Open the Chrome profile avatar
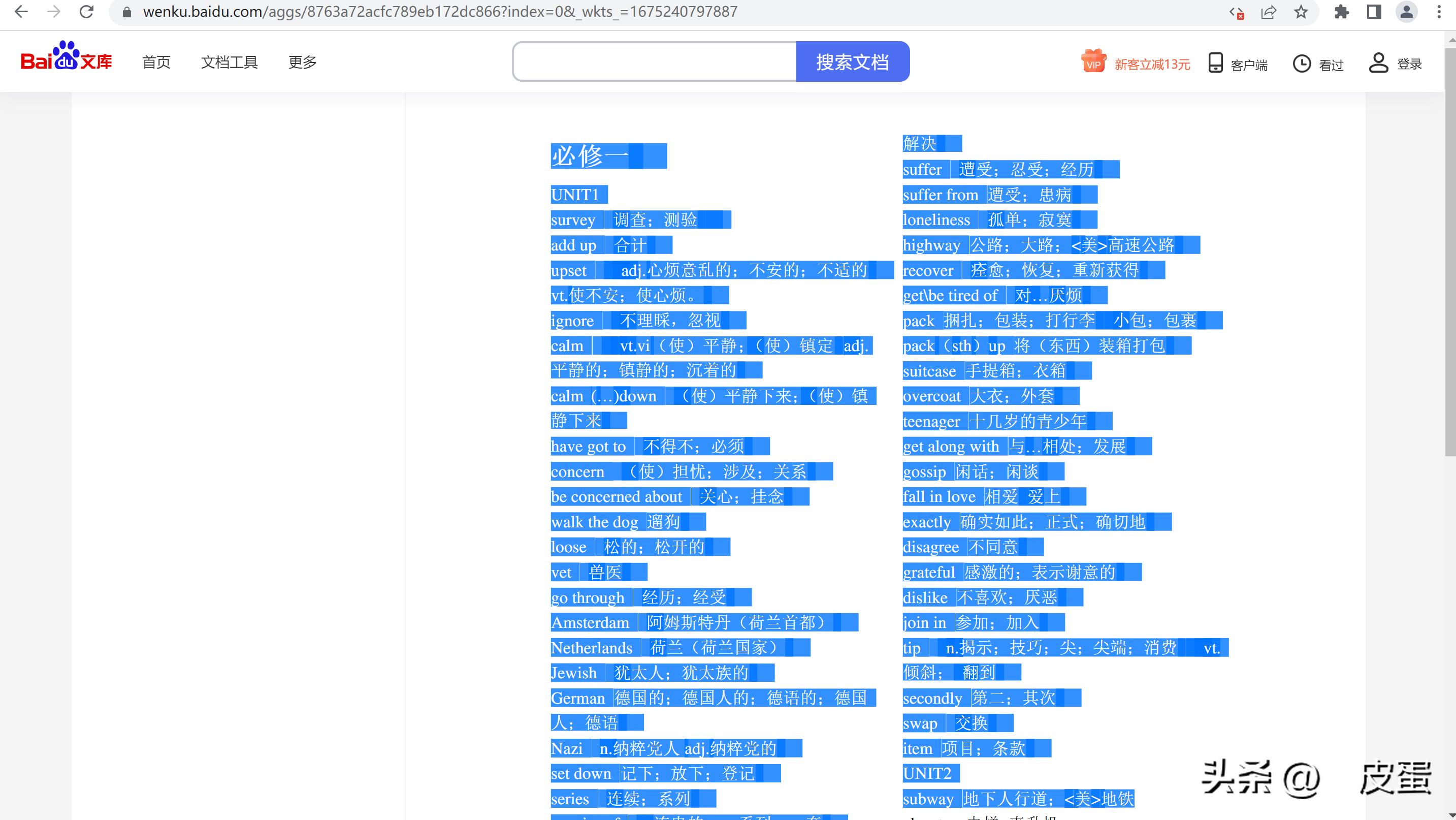 click(x=1406, y=12)
